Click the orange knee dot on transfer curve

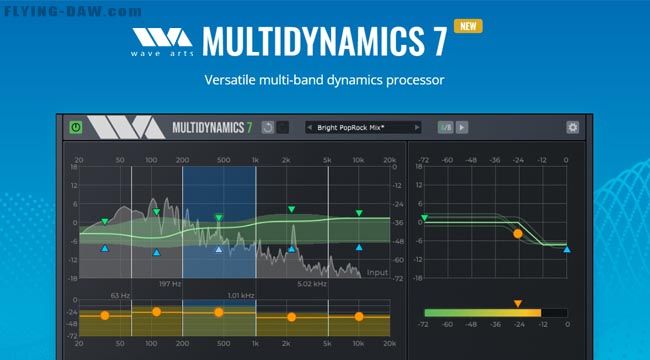[518, 234]
